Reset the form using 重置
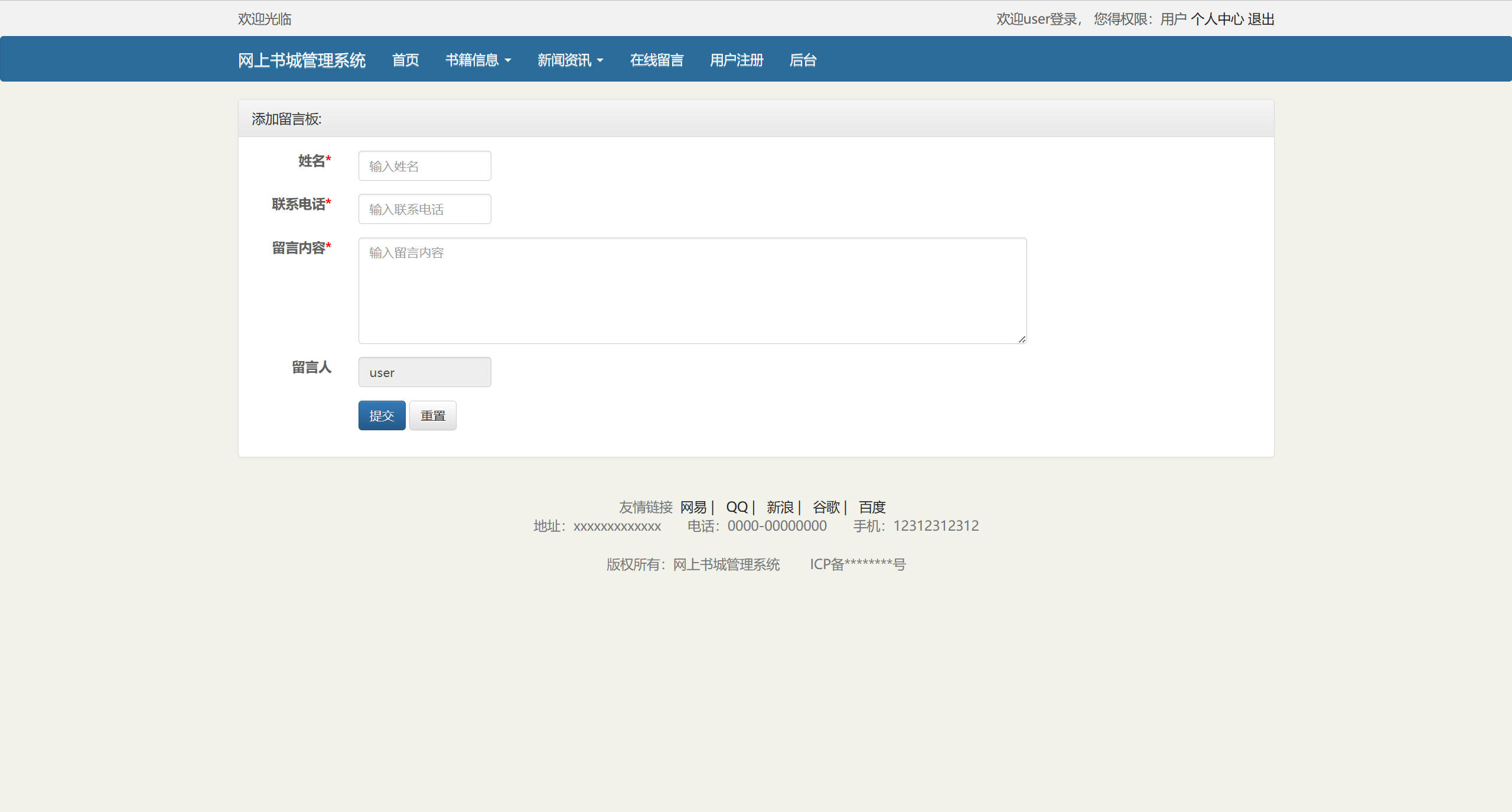The image size is (1512, 812). 432,415
